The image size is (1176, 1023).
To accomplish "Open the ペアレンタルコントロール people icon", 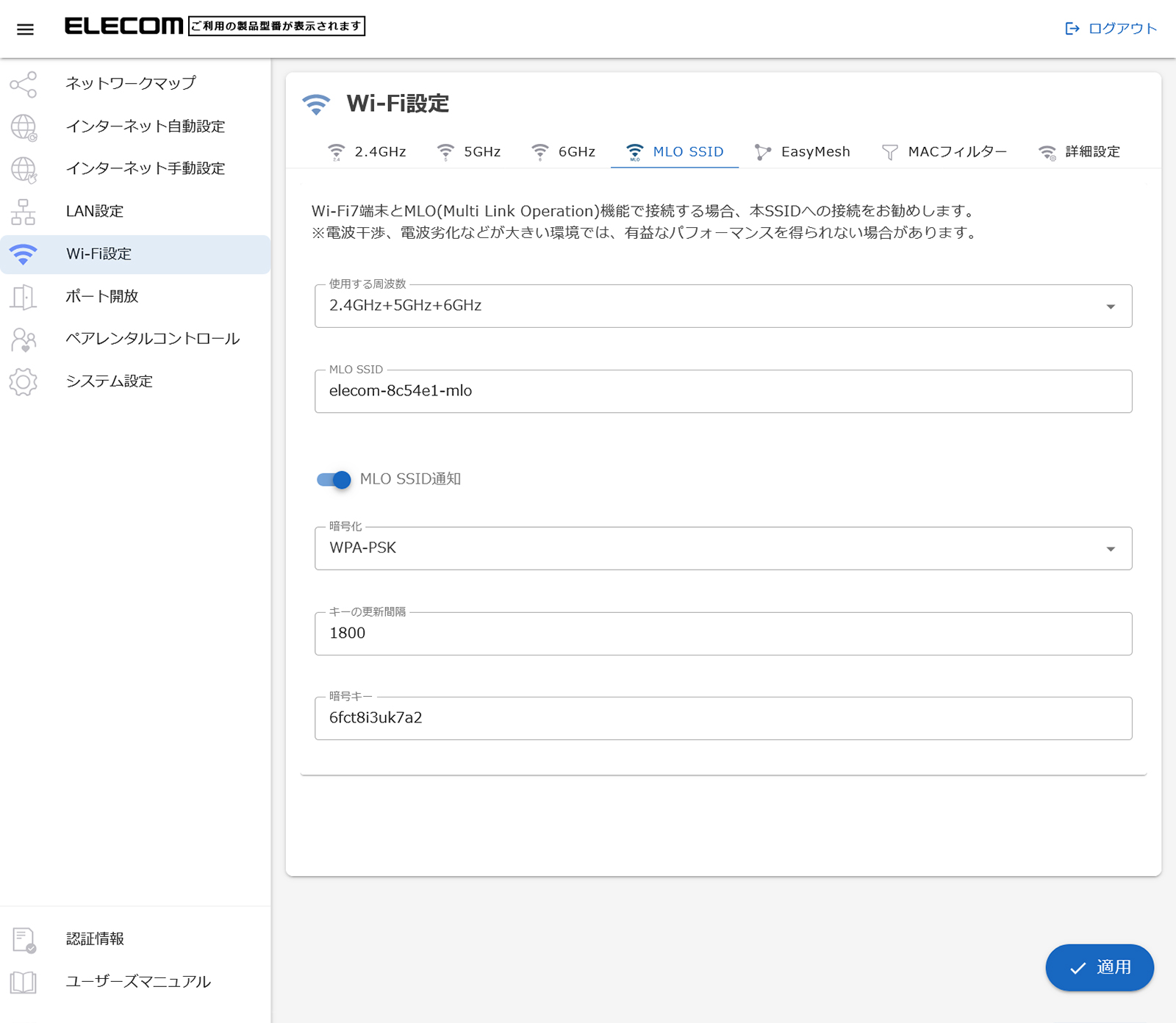I will [24, 340].
